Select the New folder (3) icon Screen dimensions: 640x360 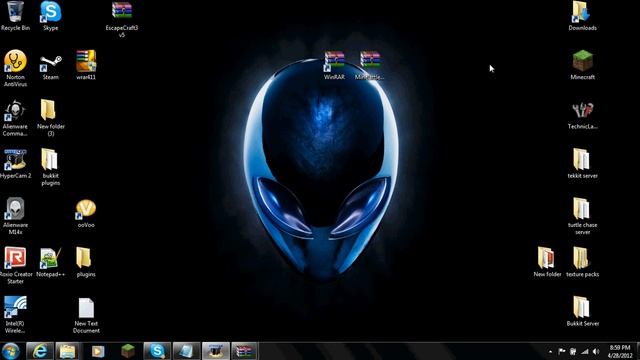[51, 118]
